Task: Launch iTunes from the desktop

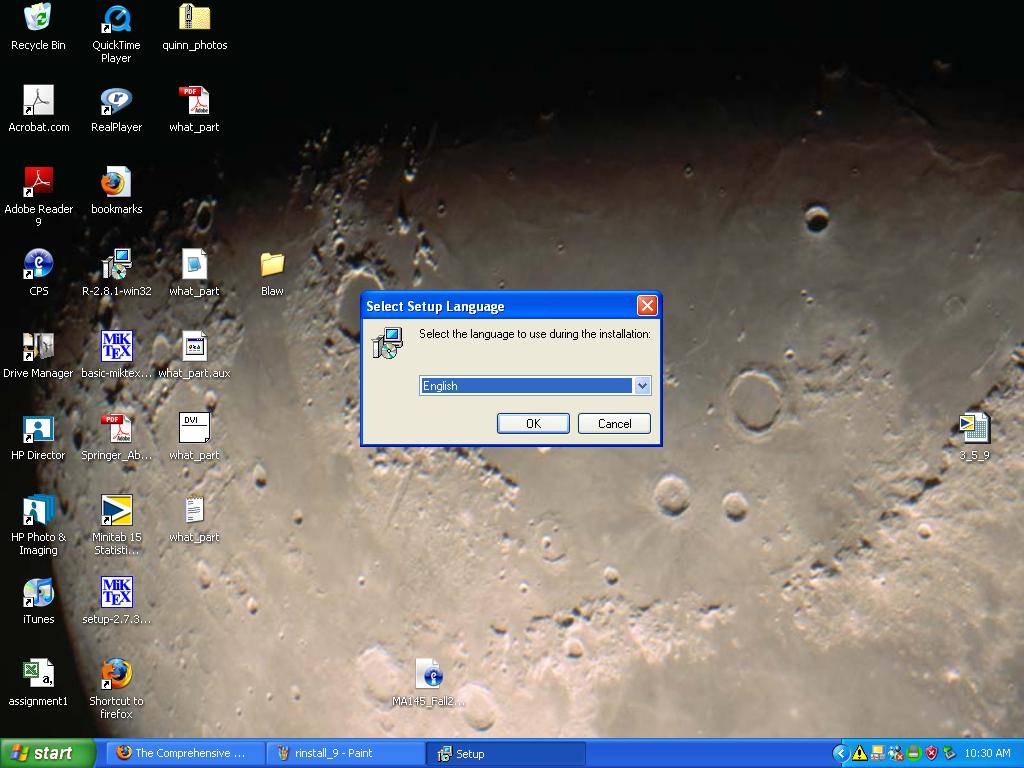Action: pyautogui.click(x=38, y=595)
